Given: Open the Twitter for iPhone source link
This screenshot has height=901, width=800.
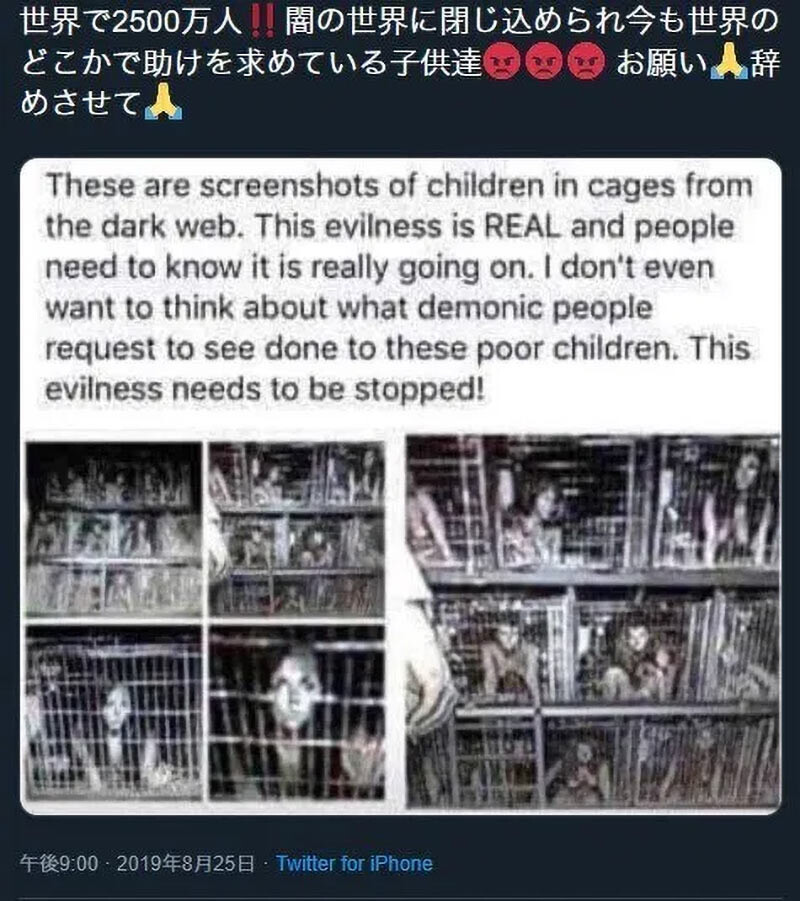Looking at the screenshot, I should (354, 863).
